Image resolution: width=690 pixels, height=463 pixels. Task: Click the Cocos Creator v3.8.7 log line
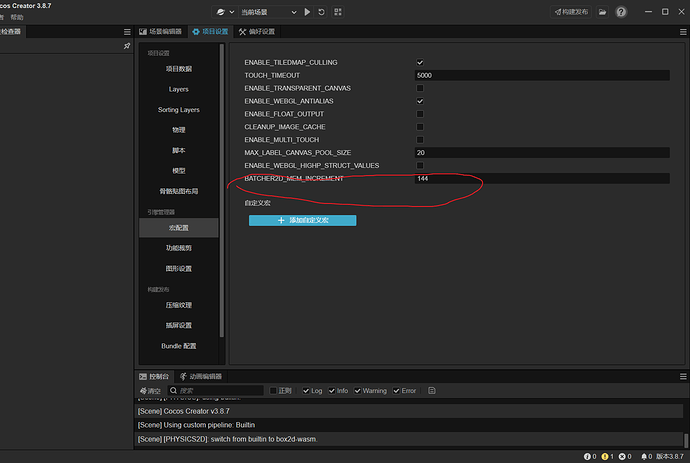click(409, 411)
